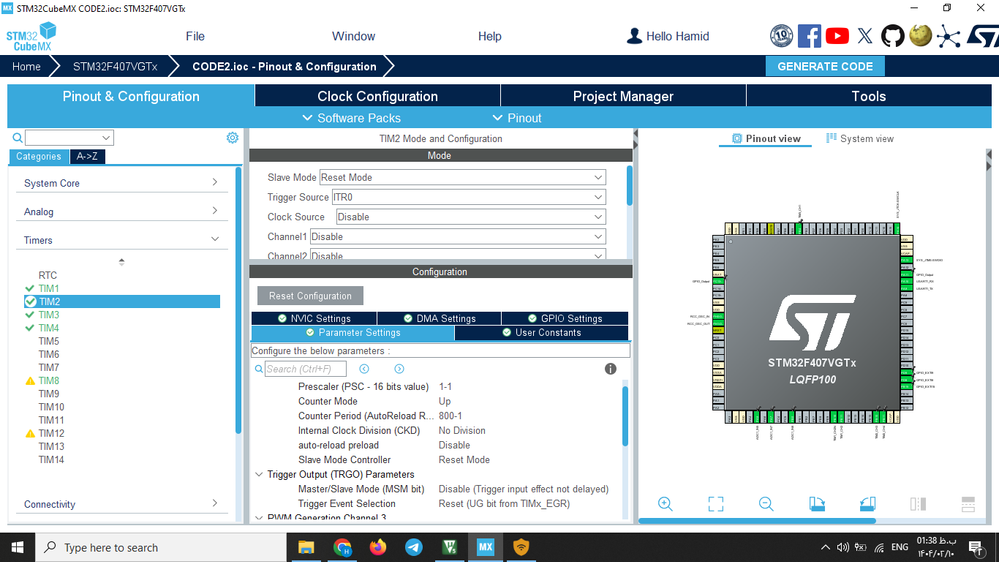The width and height of the screenshot is (999, 562).
Task: Switch to Tools tab
Action: tap(868, 96)
